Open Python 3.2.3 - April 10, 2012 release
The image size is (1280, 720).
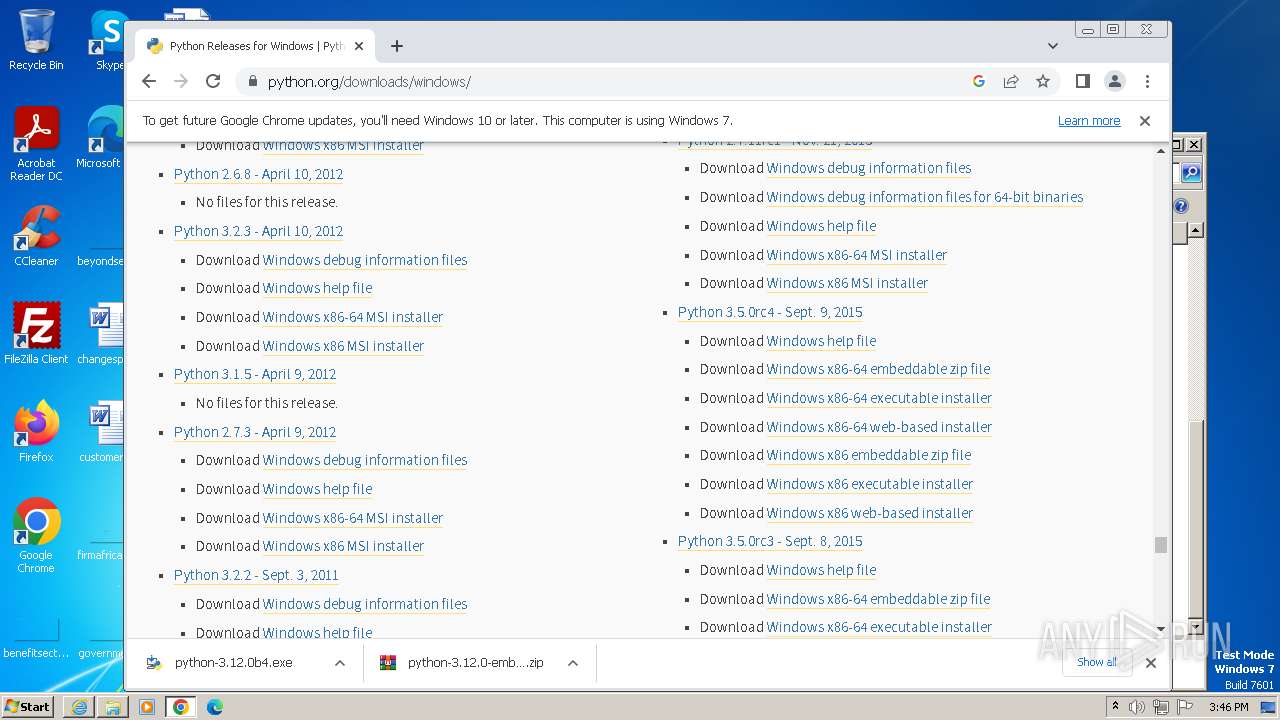(x=258, y=231)
